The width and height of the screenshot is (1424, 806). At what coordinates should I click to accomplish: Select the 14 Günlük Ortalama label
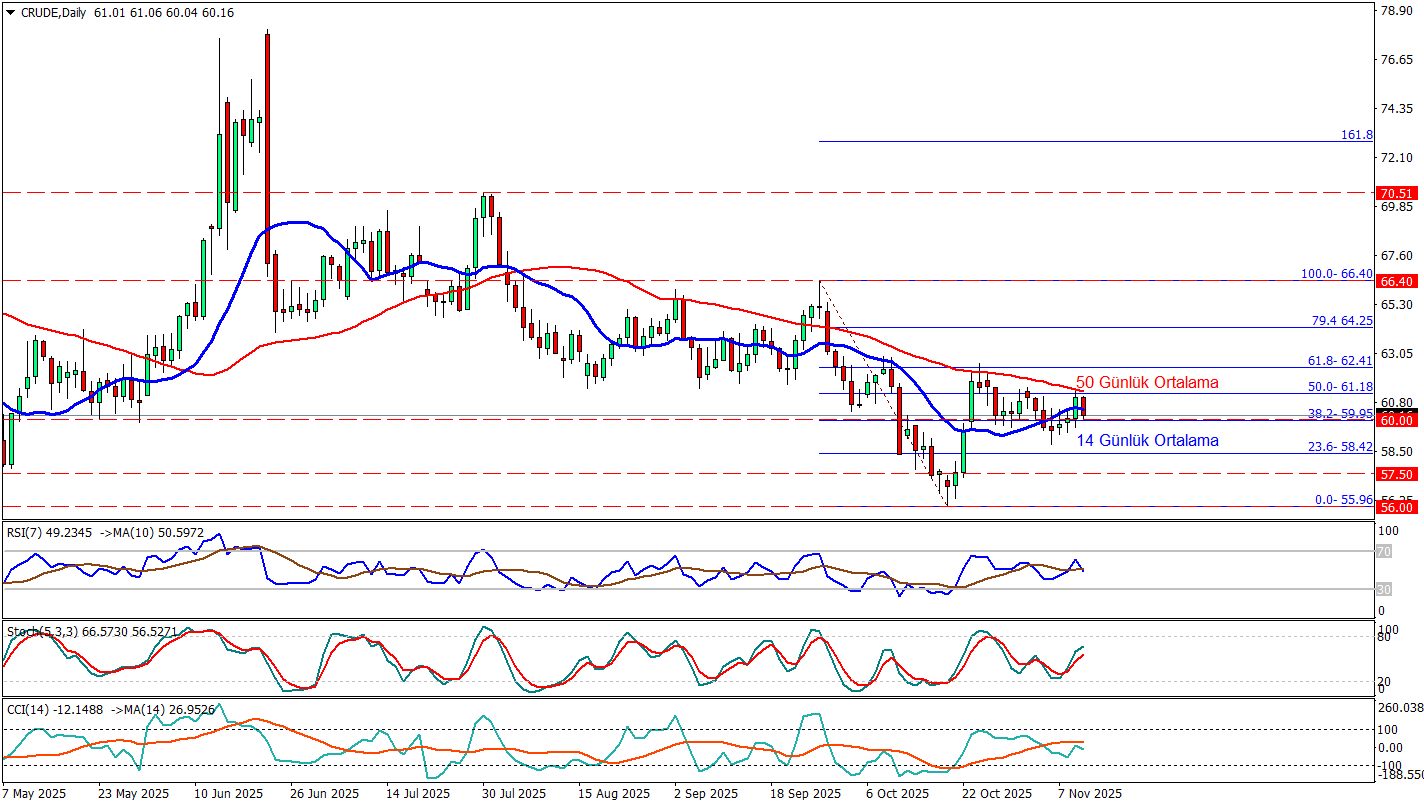point(1147,441)
